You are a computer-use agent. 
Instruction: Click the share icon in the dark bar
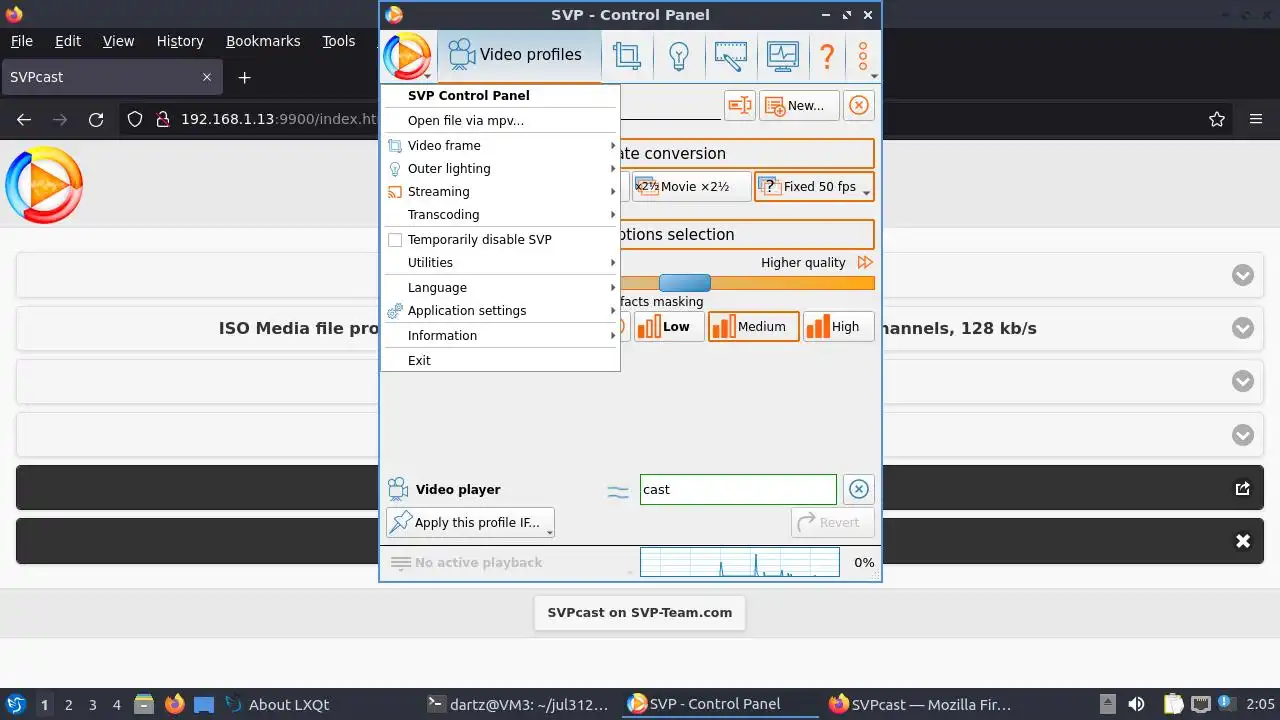pos(1243,488)
